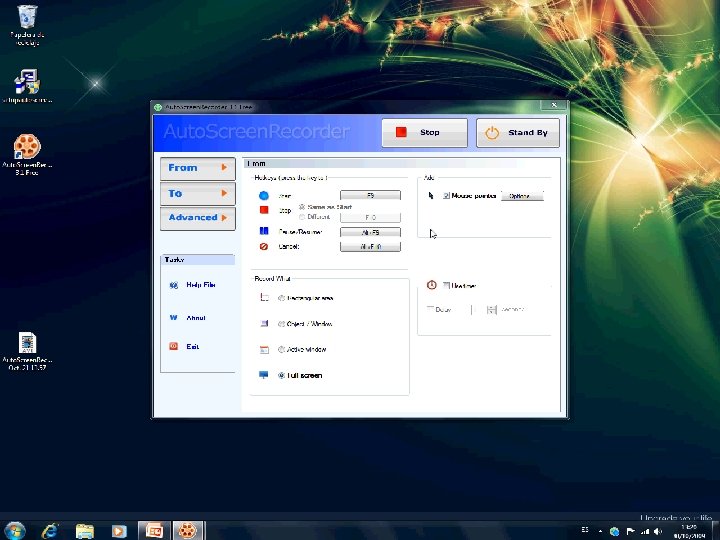Click the red Exit icon
The height and width of the screenshot is (540, 720).
174,346
